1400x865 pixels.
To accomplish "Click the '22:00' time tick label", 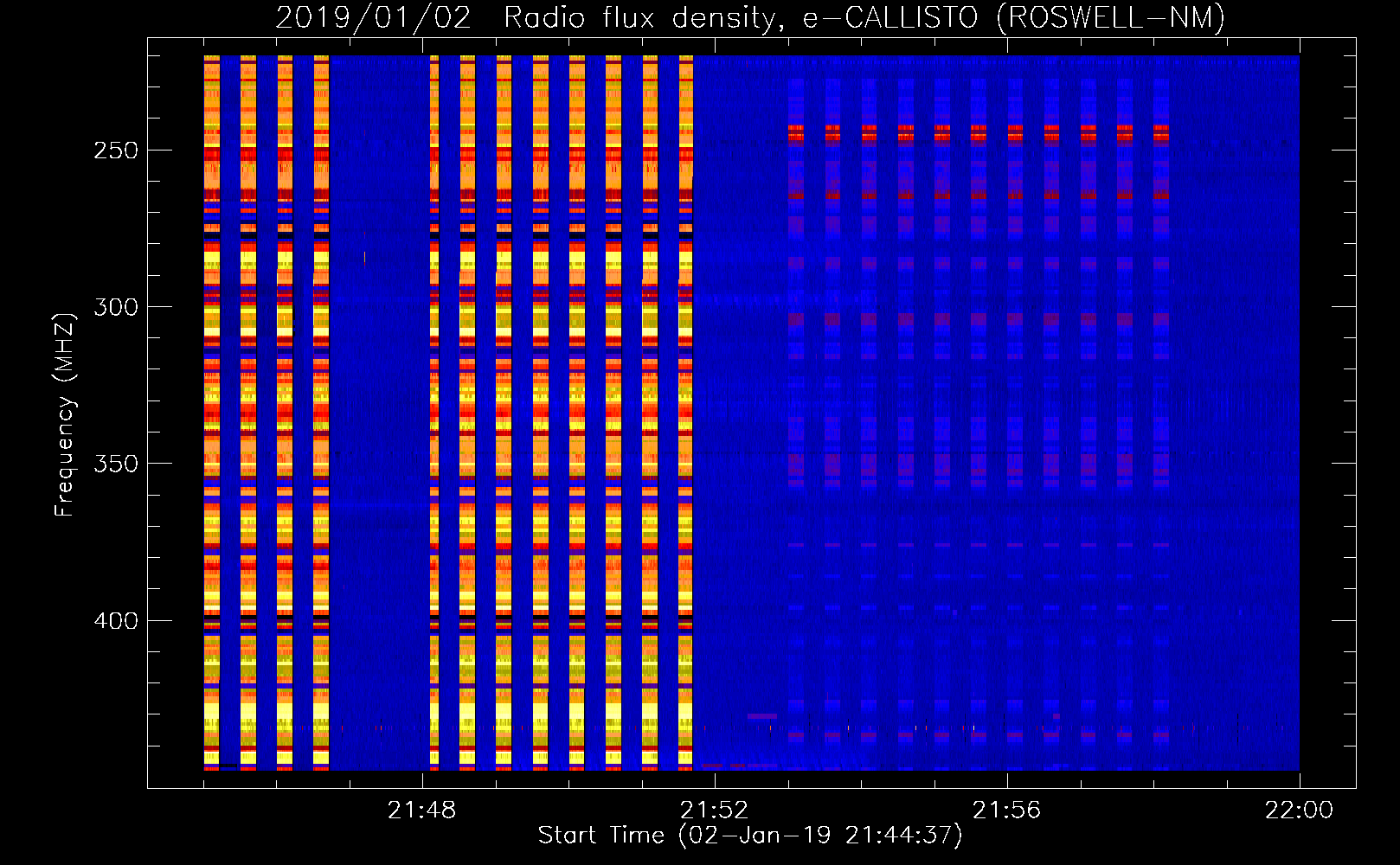I will (1300, 811).
